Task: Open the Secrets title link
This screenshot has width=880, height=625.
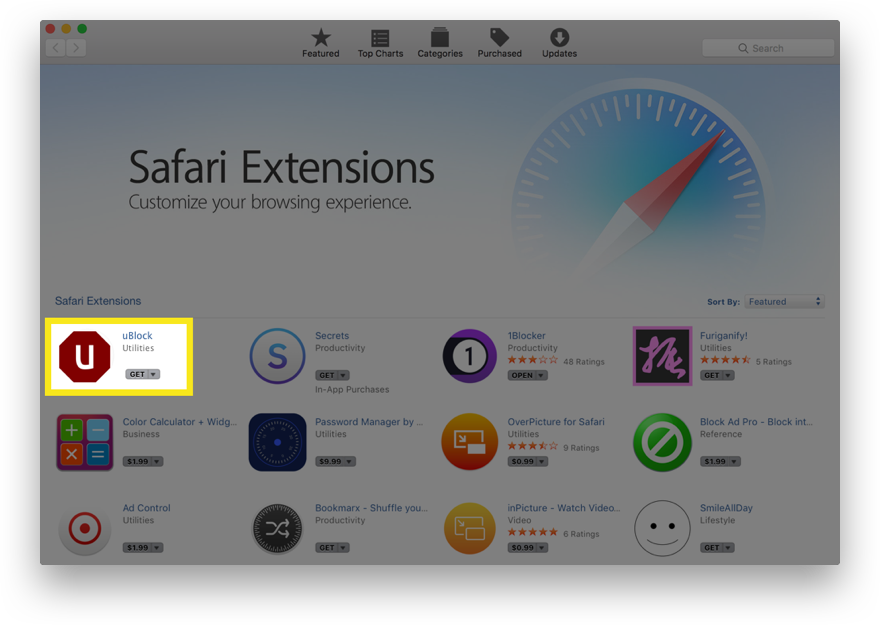Action: [332, 336]
